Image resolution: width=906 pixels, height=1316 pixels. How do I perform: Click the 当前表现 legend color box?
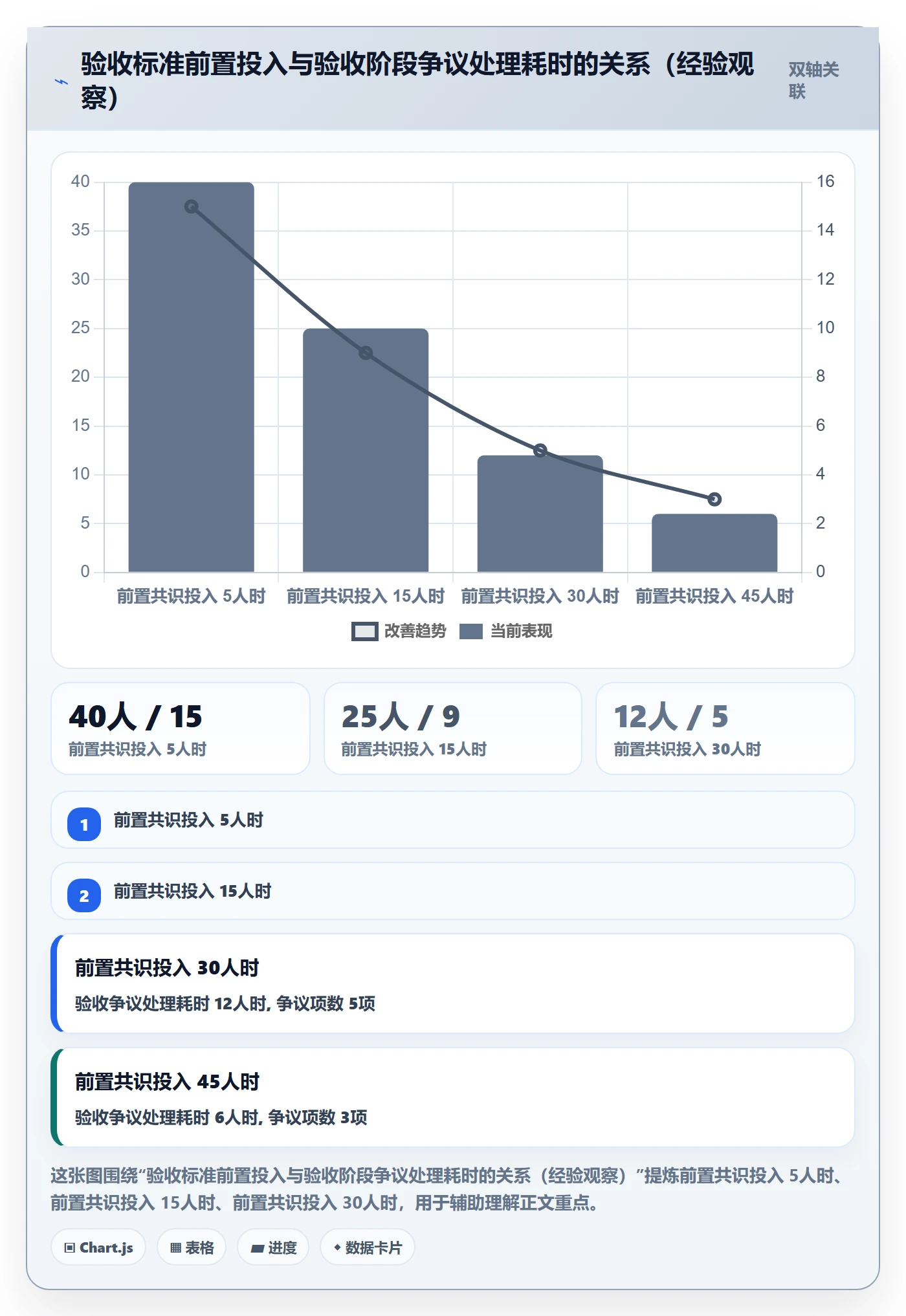[471, 631]
